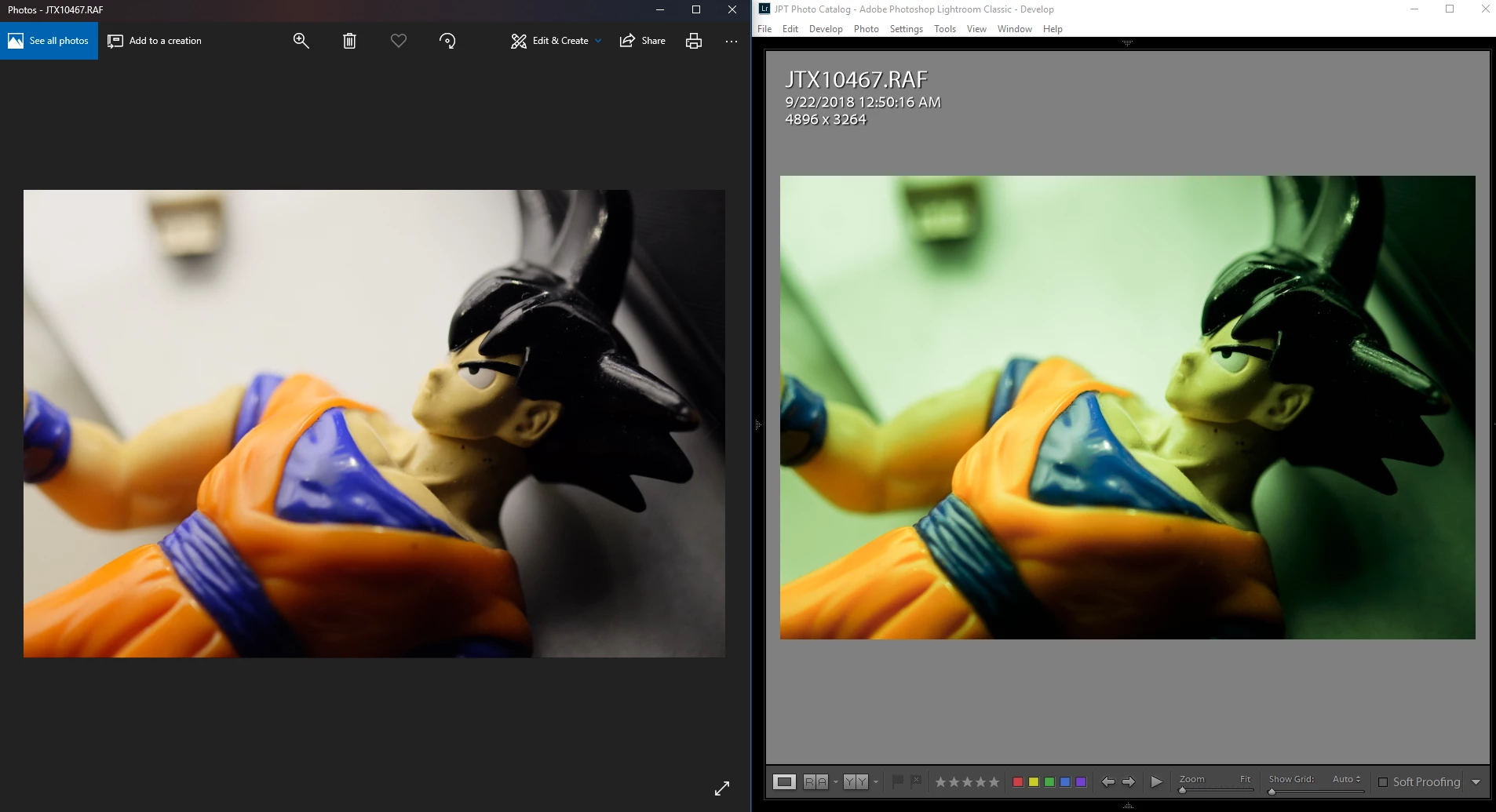Viewport: 1496px width, 812px height.
Task: Click See all photos in Photos app
Action: [49, 41]
